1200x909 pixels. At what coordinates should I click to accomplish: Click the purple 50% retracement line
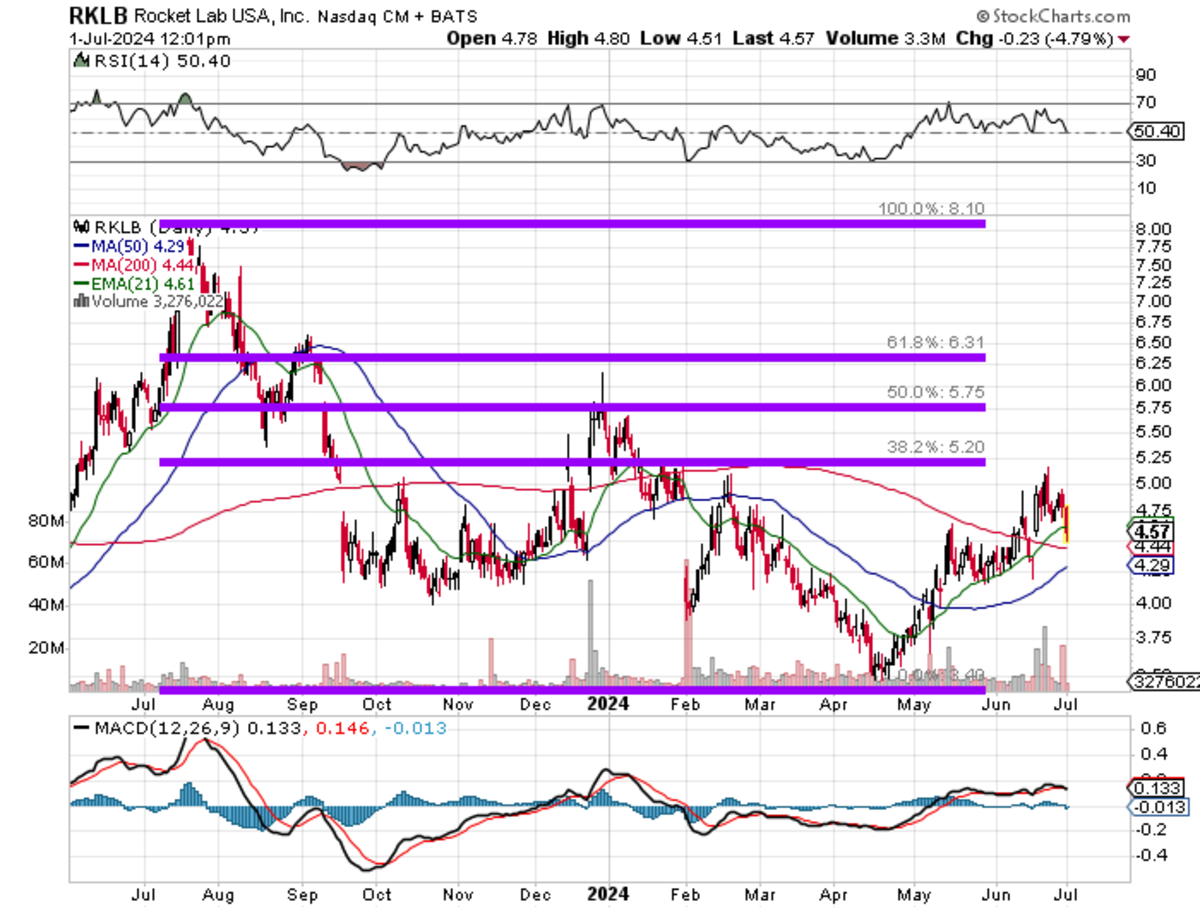click(x=572, y=408)
